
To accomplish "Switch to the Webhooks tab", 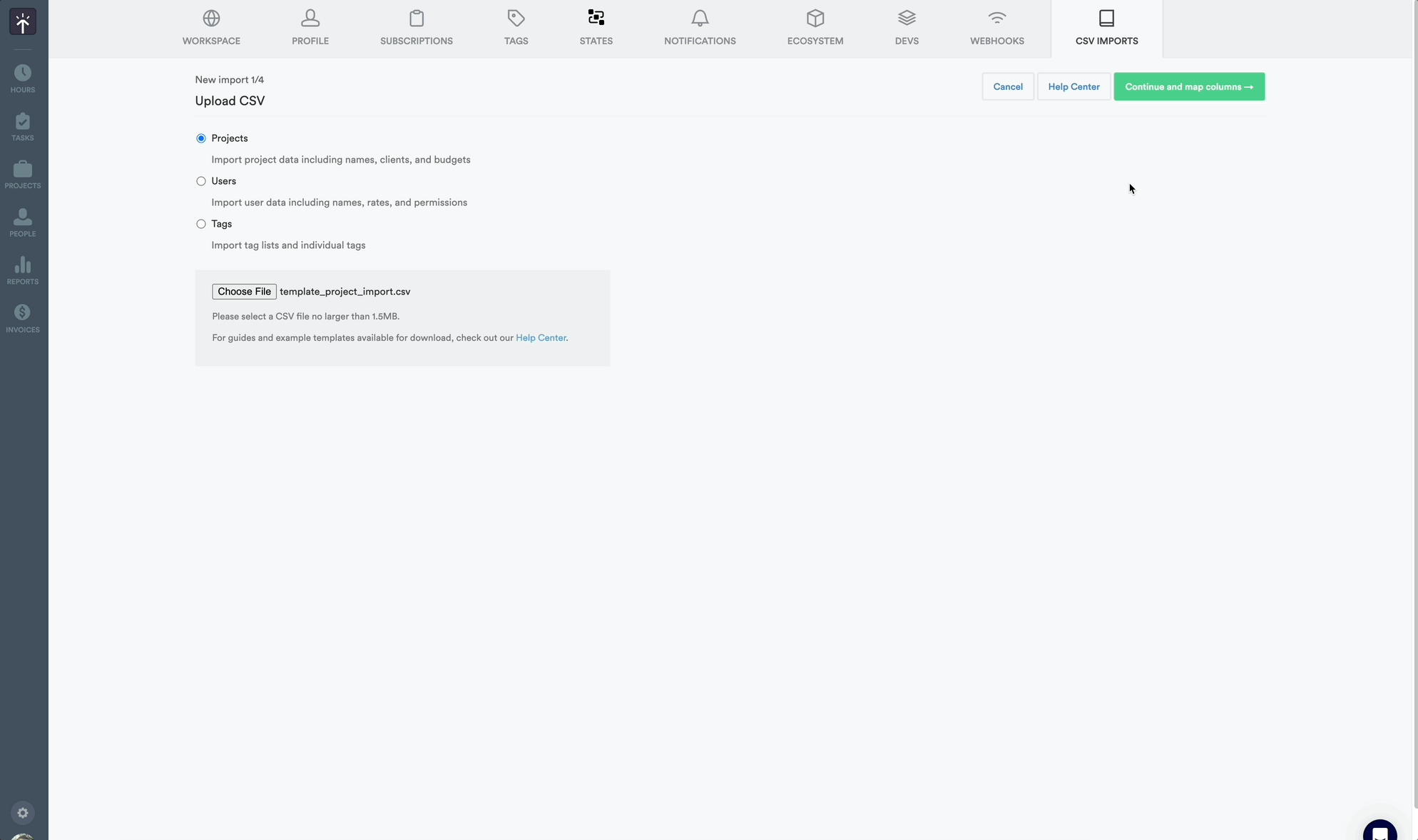I will pos(996,29).
